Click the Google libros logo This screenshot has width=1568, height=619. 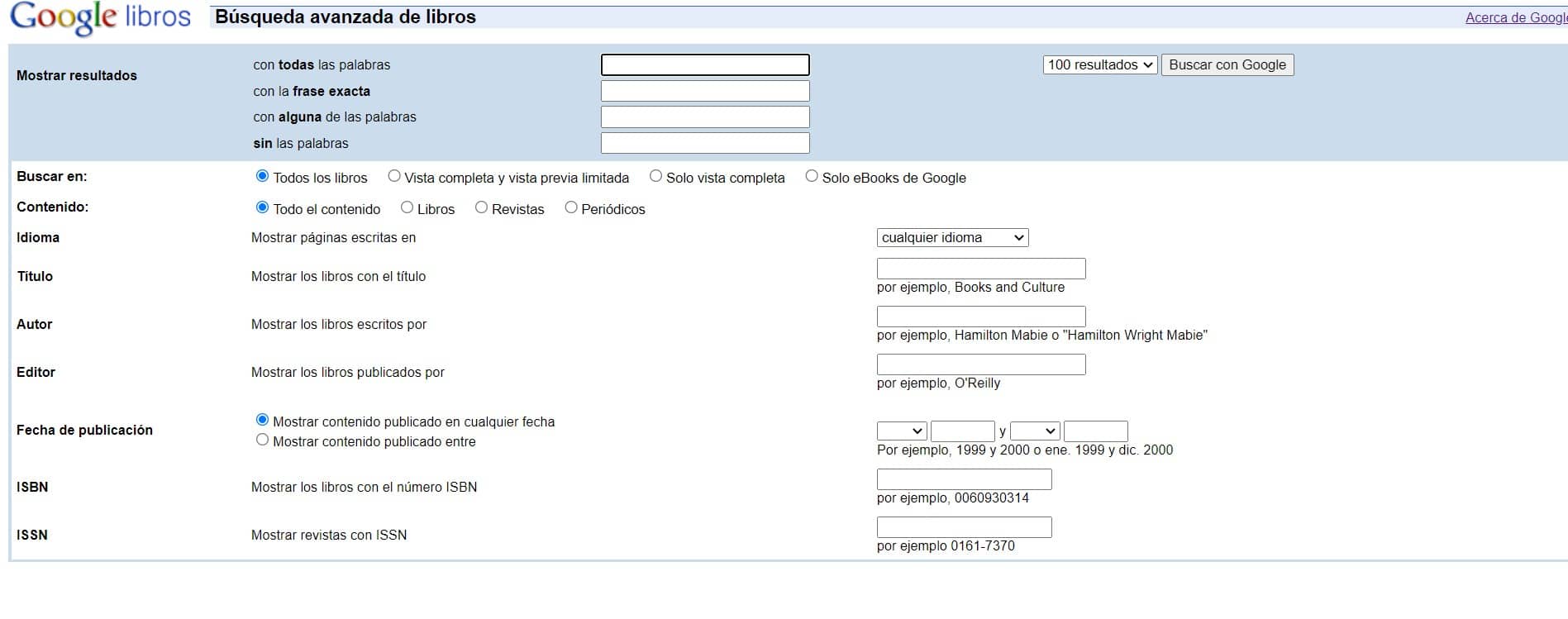[101, 18]
